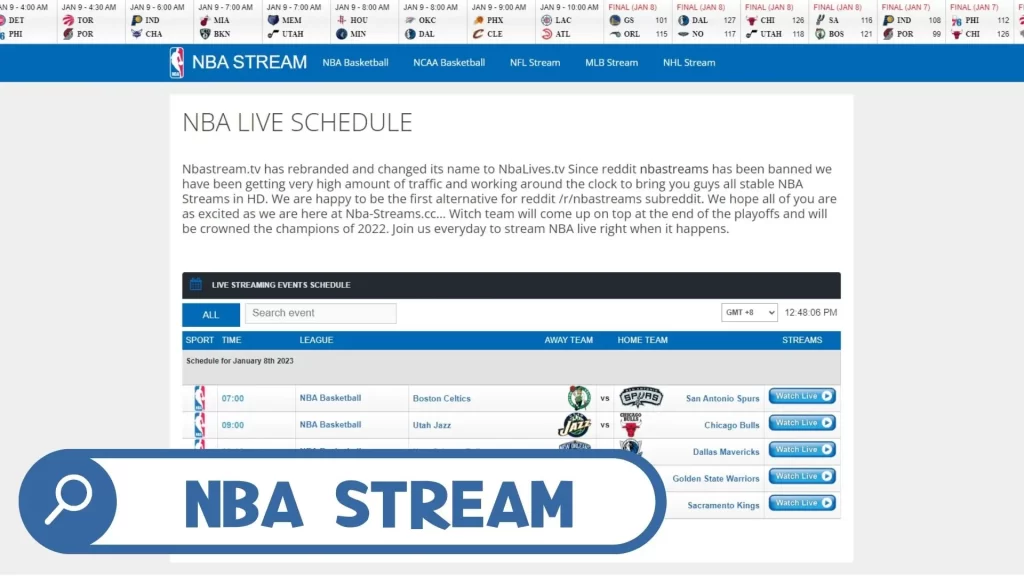
Task: Click the Search event input field
Action: click(x=321, y=313)
